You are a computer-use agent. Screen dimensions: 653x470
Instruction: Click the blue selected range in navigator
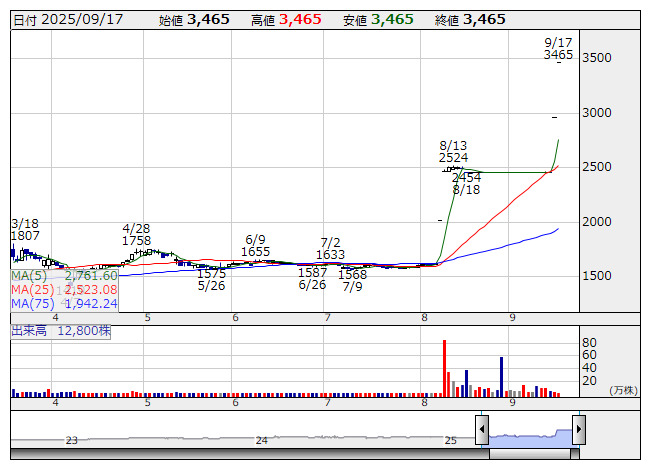[530, 437]
